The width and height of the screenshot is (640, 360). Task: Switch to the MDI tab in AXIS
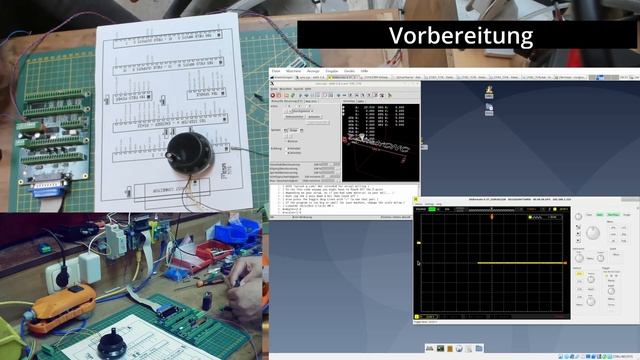(311, 101)
